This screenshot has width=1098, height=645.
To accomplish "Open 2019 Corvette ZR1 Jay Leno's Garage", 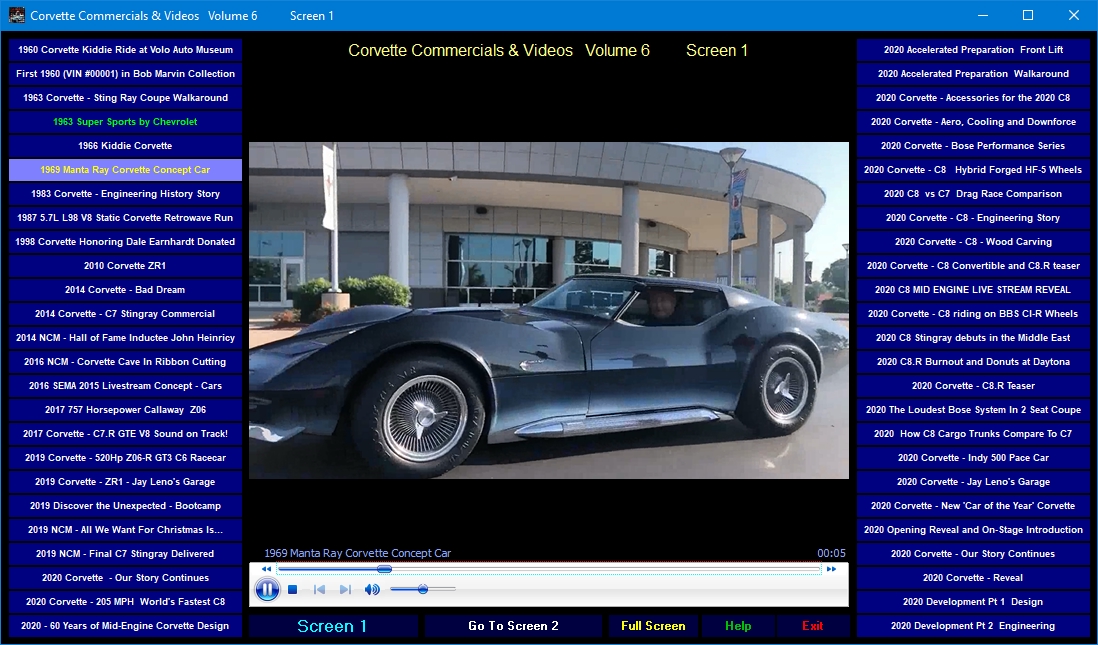I will [125, 482].
